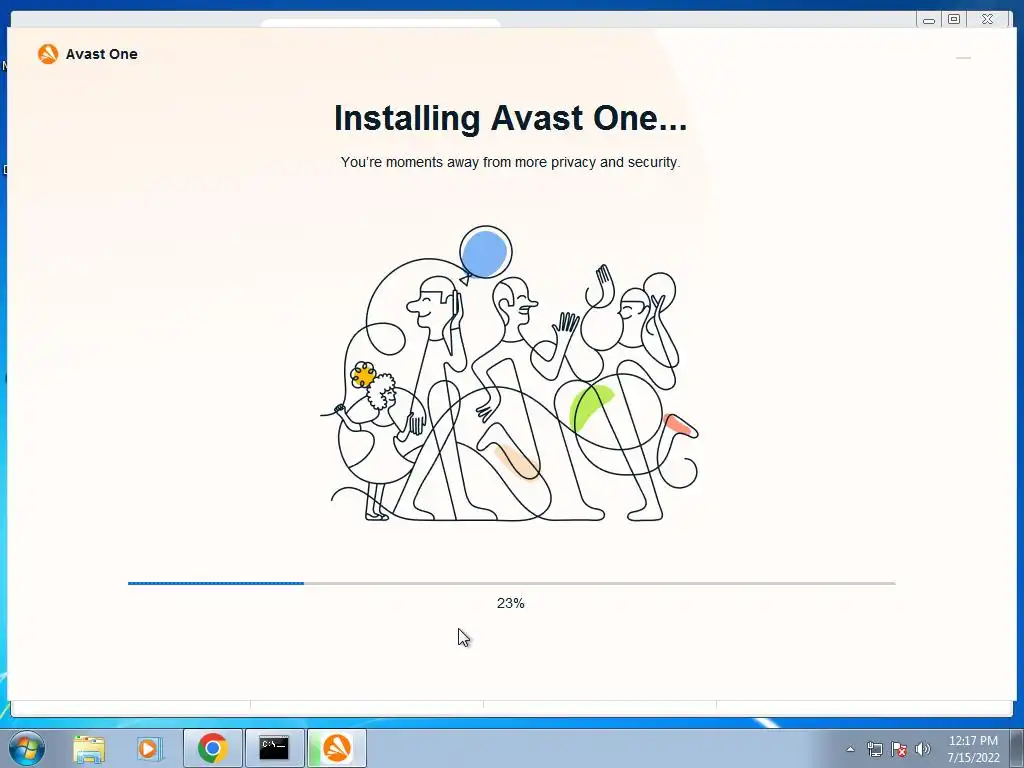Viewport: 1024px width, 768px height.
Task: Click the Avast One logo icon
Action: [48, 54]
